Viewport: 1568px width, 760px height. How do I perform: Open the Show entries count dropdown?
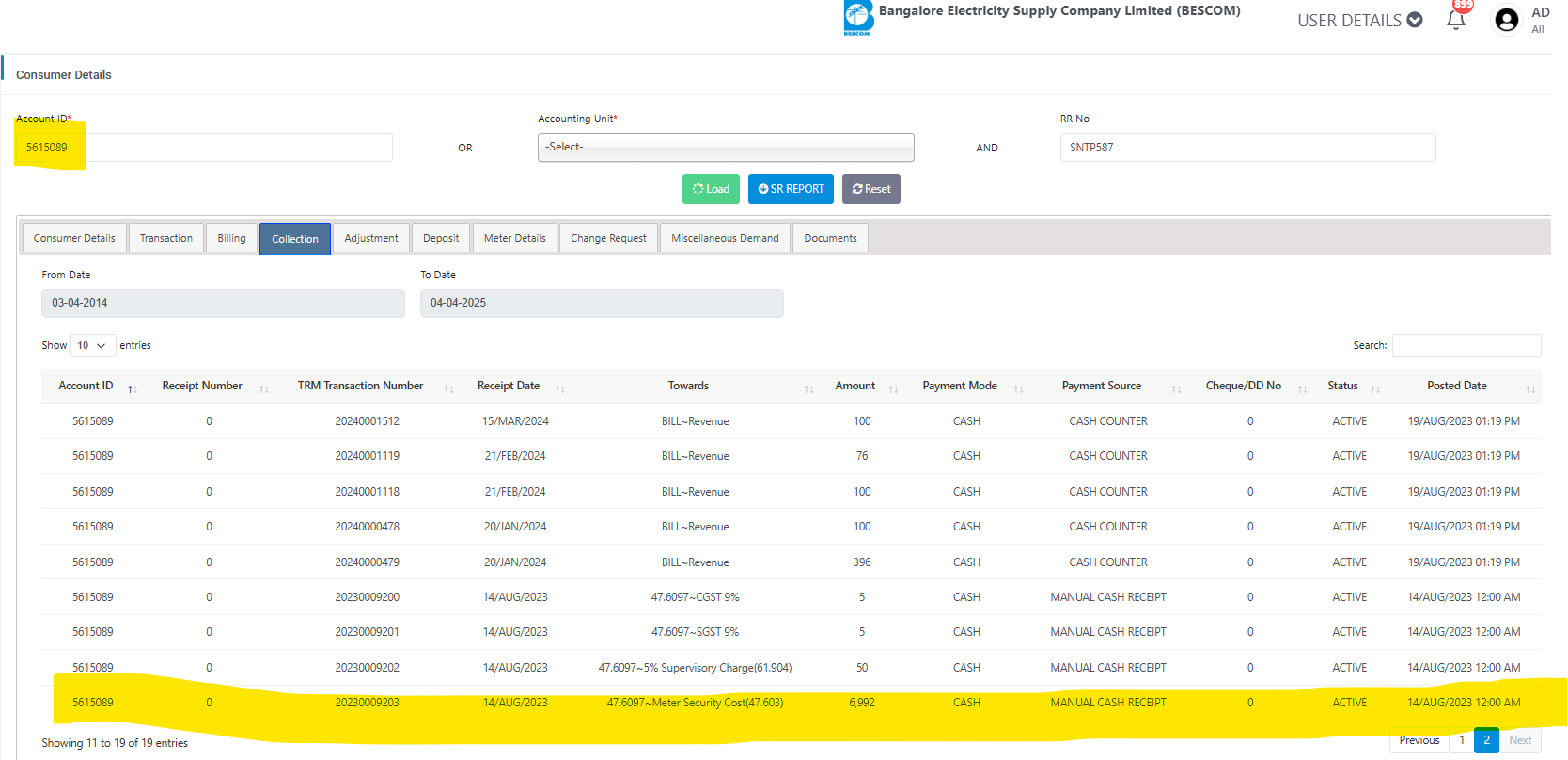[x=92, y=346]
